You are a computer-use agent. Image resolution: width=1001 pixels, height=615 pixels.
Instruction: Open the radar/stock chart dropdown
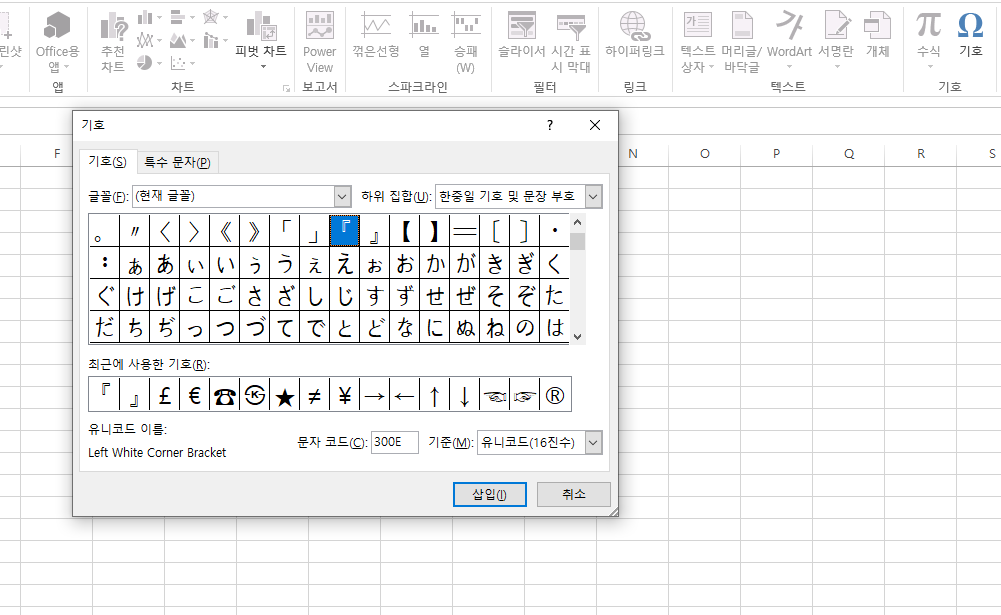[x=216, y=18]
